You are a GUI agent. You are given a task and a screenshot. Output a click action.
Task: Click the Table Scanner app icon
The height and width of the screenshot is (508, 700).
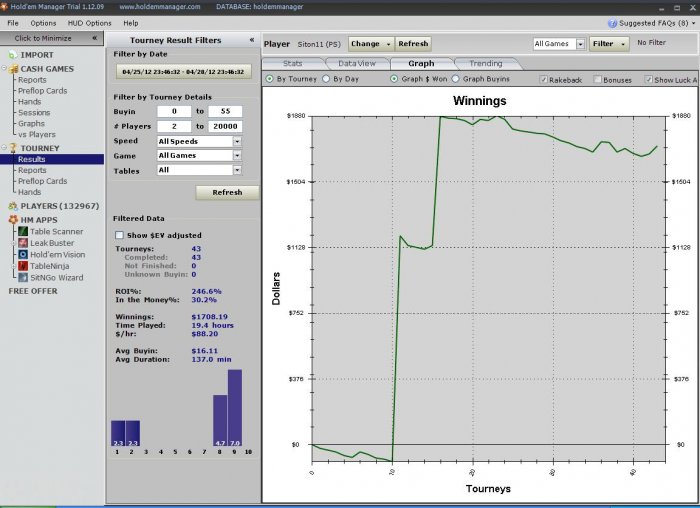23,231
